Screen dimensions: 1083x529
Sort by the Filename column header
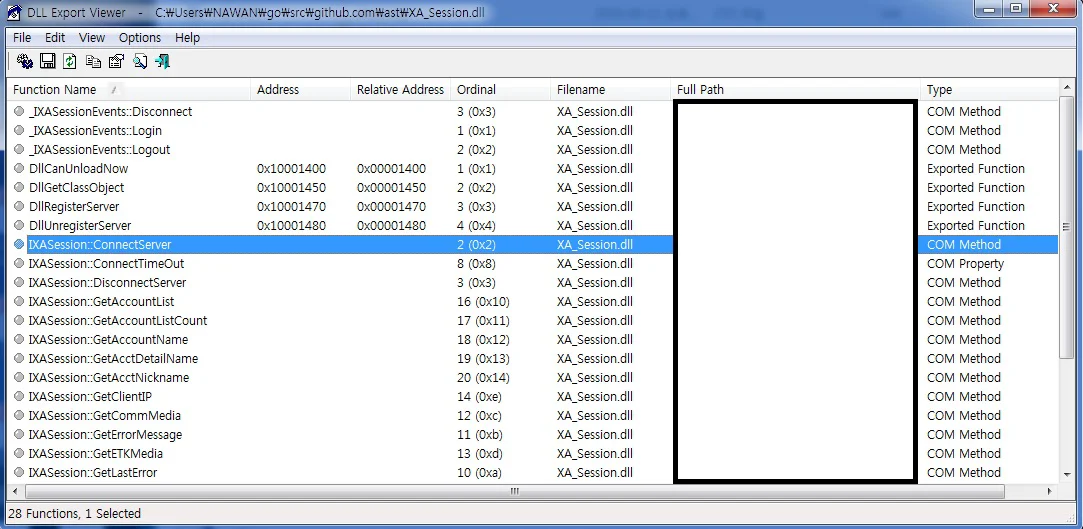(611, 90)
